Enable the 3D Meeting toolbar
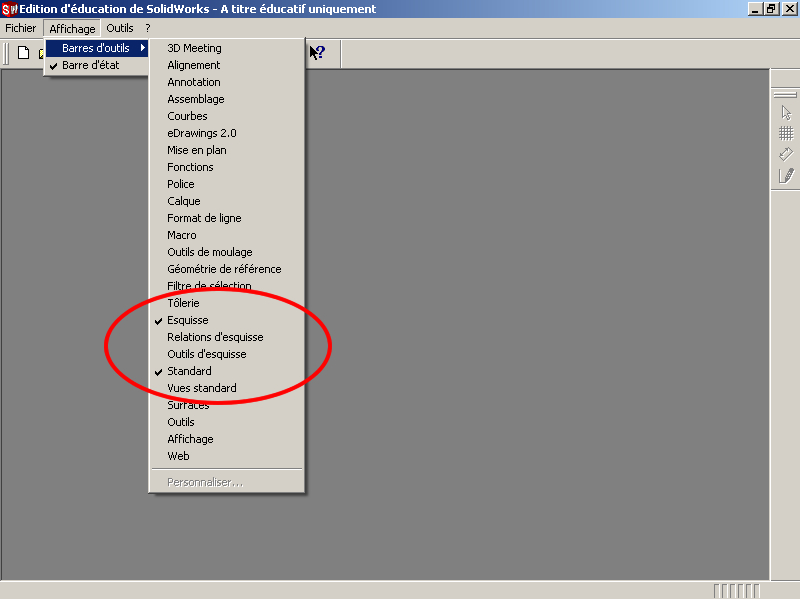The height and width of the screenshot is (600, 800). coord(227,48)
